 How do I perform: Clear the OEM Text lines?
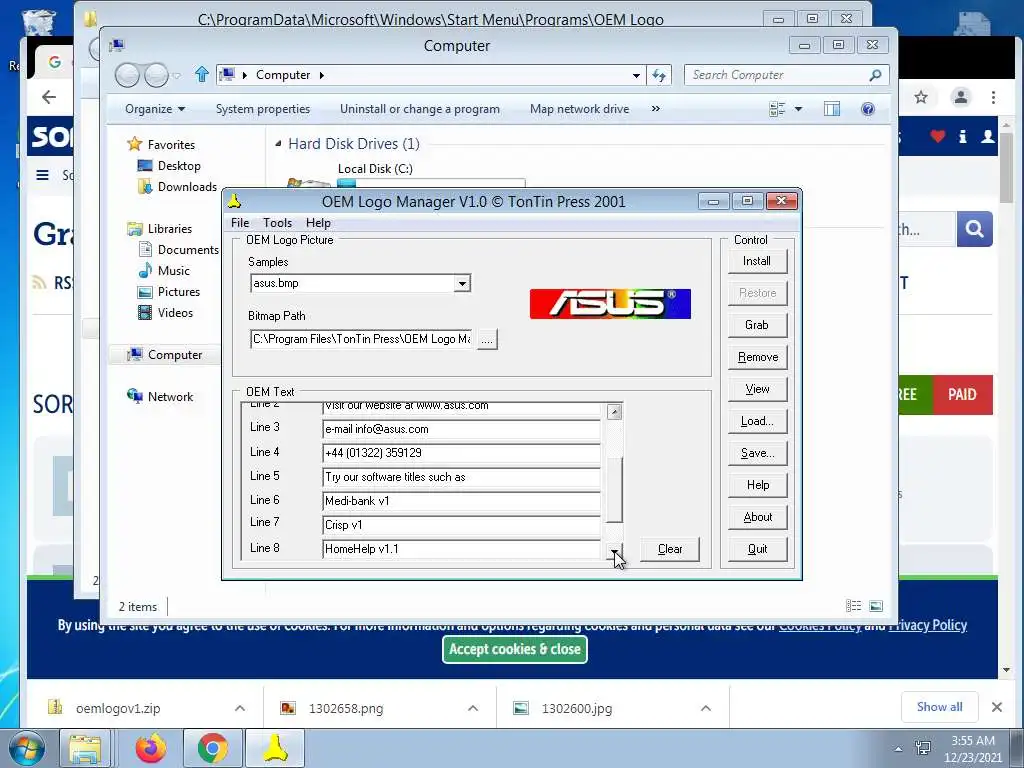coord(669,549)
